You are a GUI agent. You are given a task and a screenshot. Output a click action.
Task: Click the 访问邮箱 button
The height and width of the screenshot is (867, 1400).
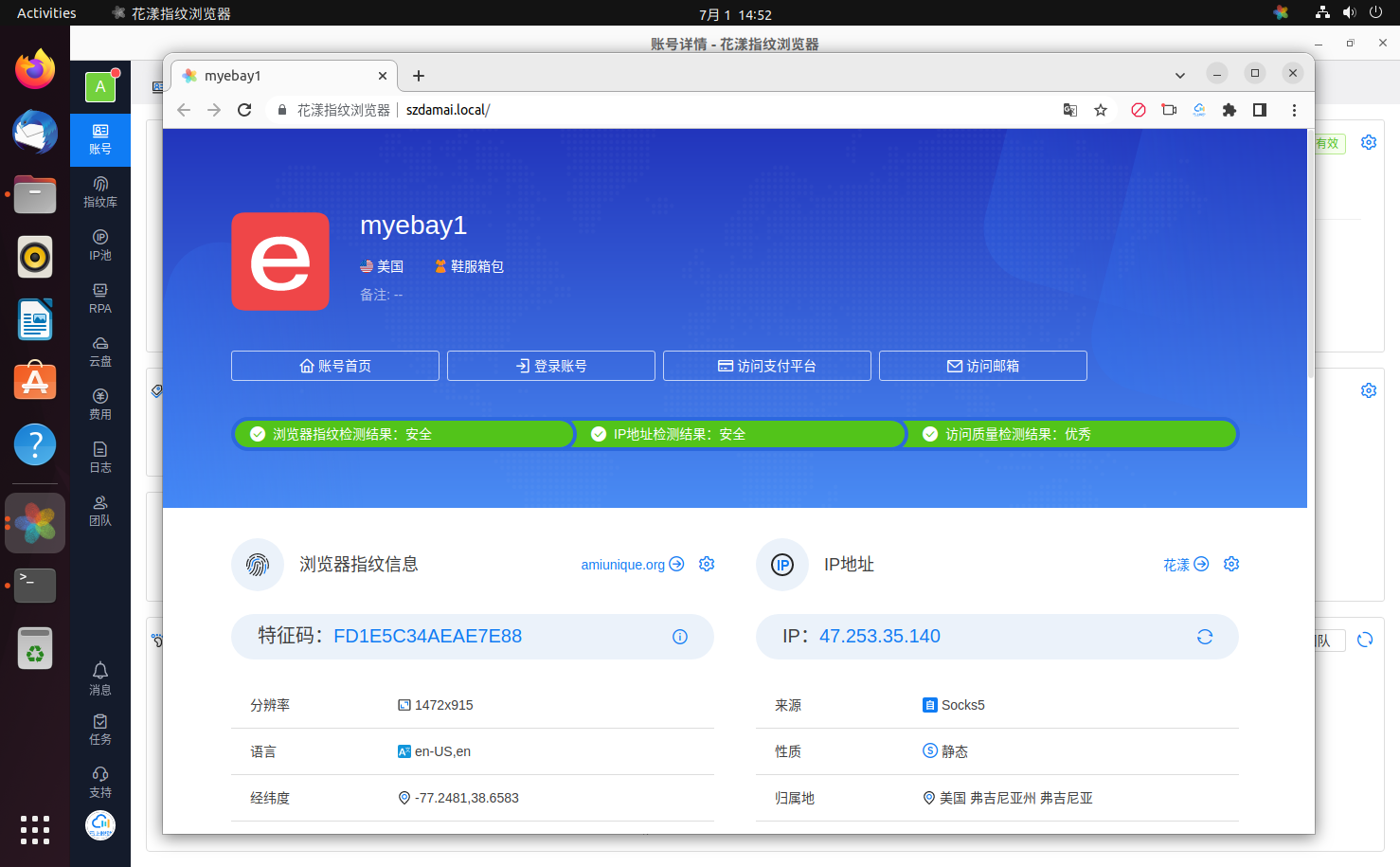983,366
